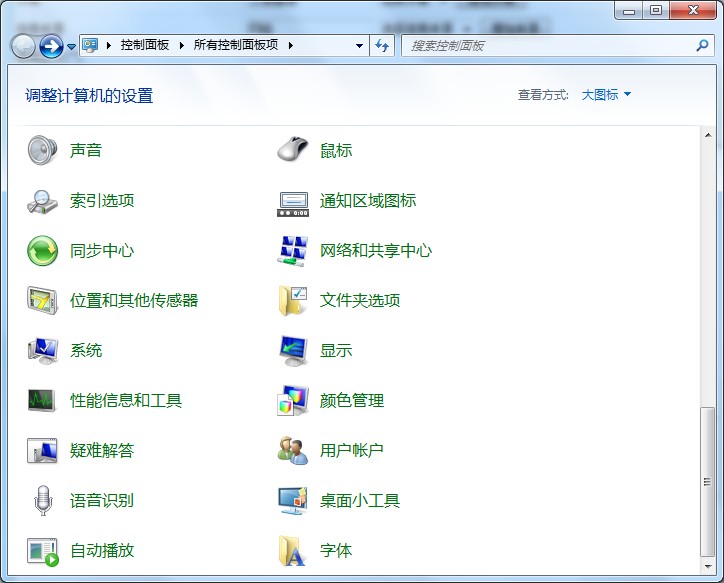Click the 位置和其他传感器 map icon
The height and width of the screenshot is (583, 724).
coord(42,301)
